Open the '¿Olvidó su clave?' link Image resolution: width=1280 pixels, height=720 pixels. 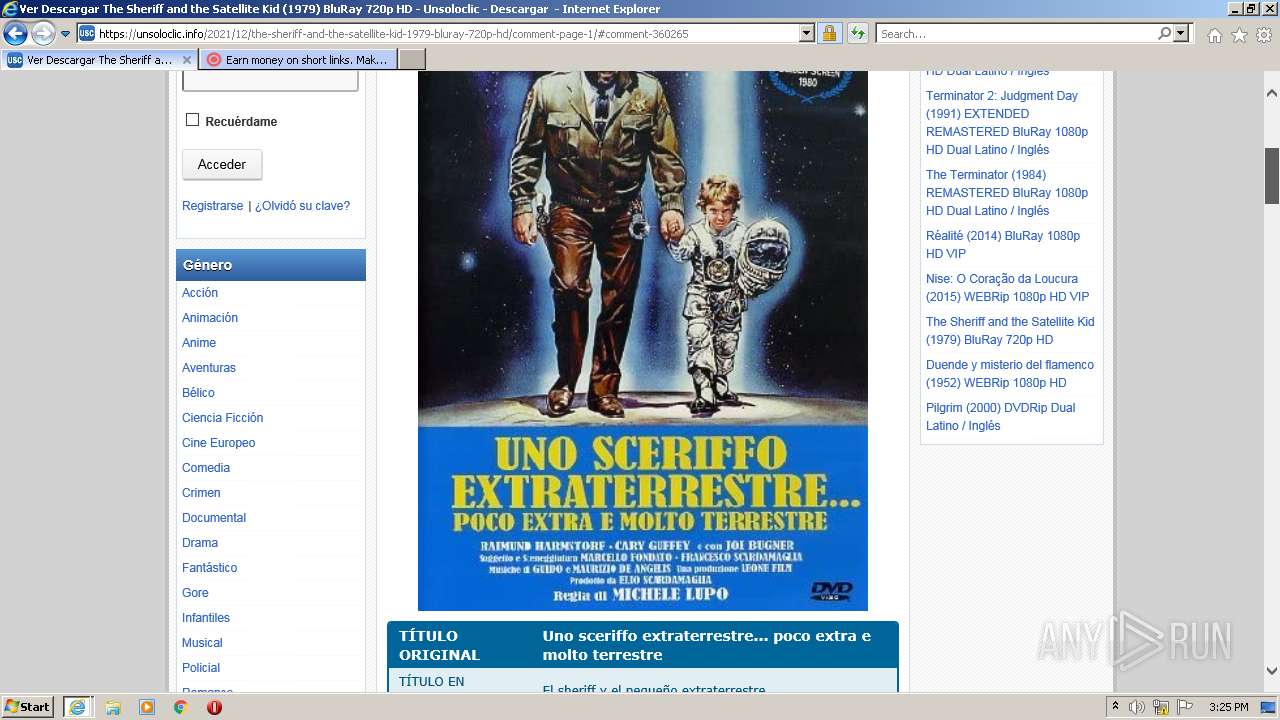(302, 206)
